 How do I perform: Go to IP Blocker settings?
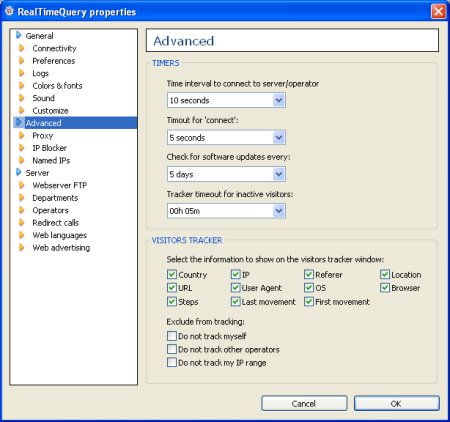point(49,148)
